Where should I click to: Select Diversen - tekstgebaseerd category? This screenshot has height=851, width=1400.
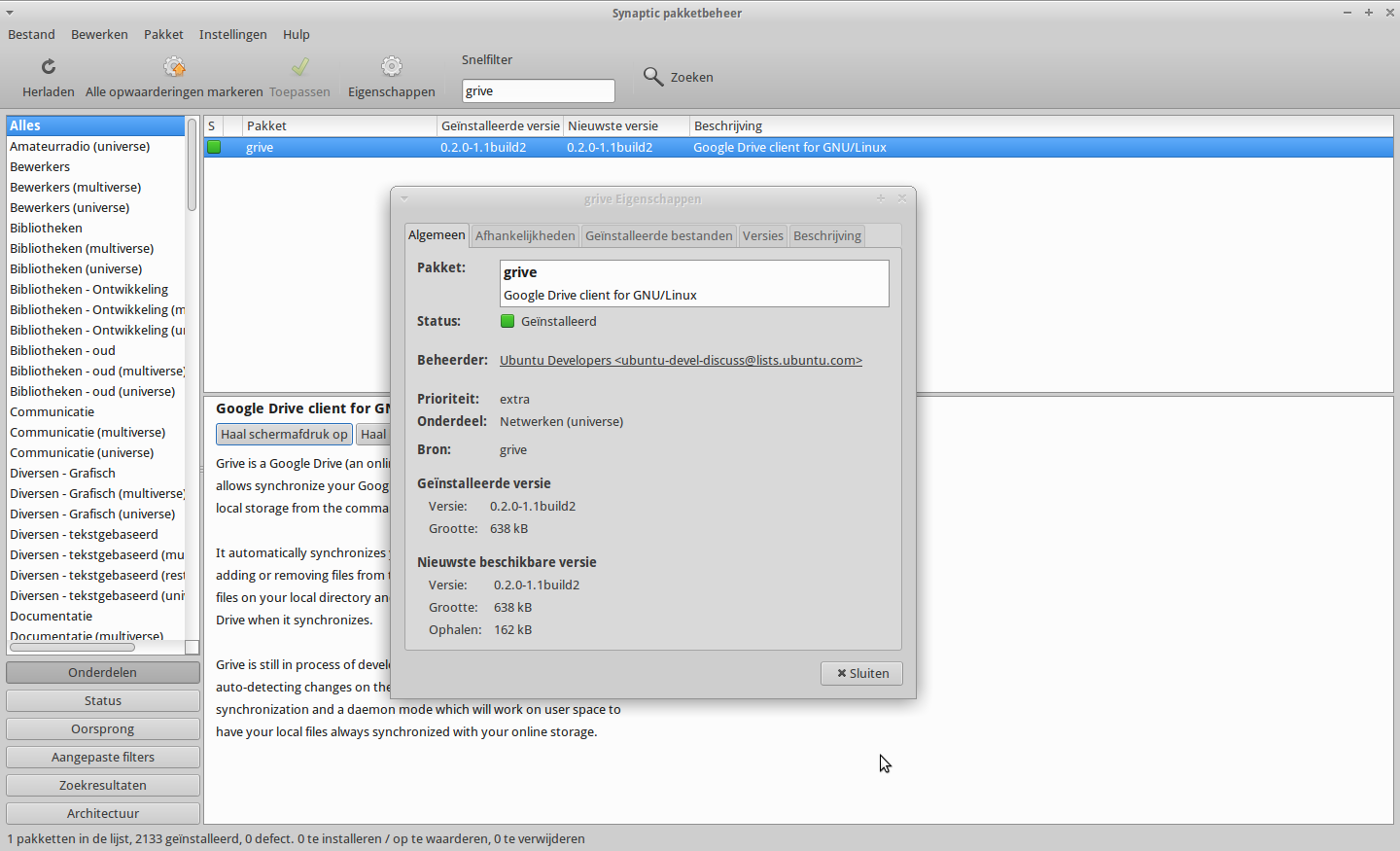[95, 534]
